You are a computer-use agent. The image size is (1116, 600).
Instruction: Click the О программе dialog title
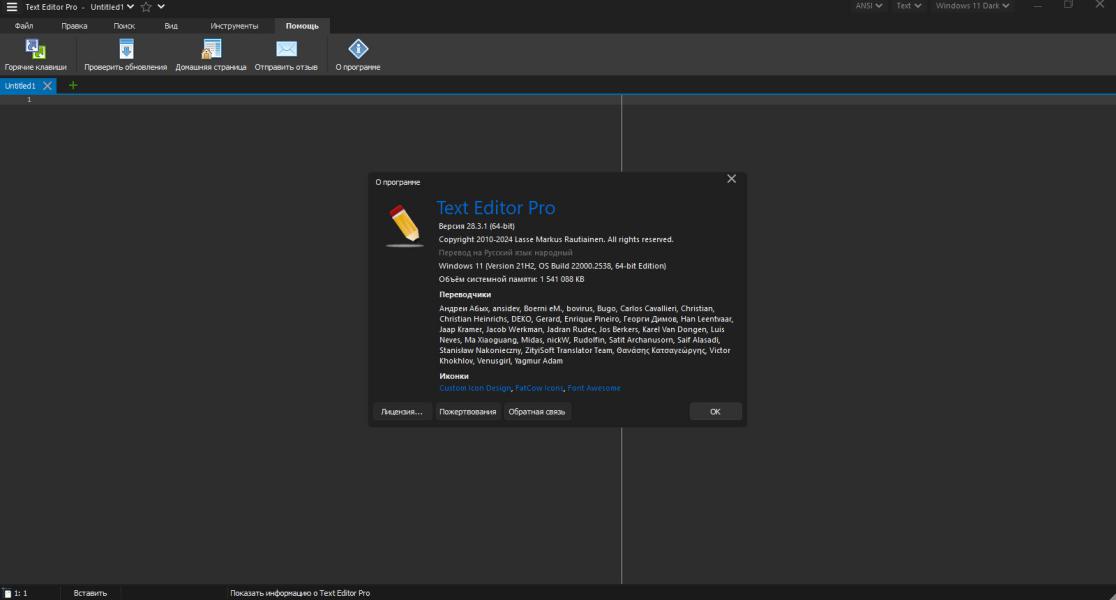coord(398,182)
